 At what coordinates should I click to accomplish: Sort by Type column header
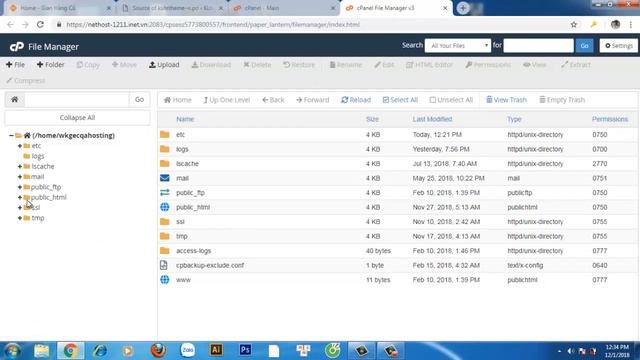click(514, 119)
